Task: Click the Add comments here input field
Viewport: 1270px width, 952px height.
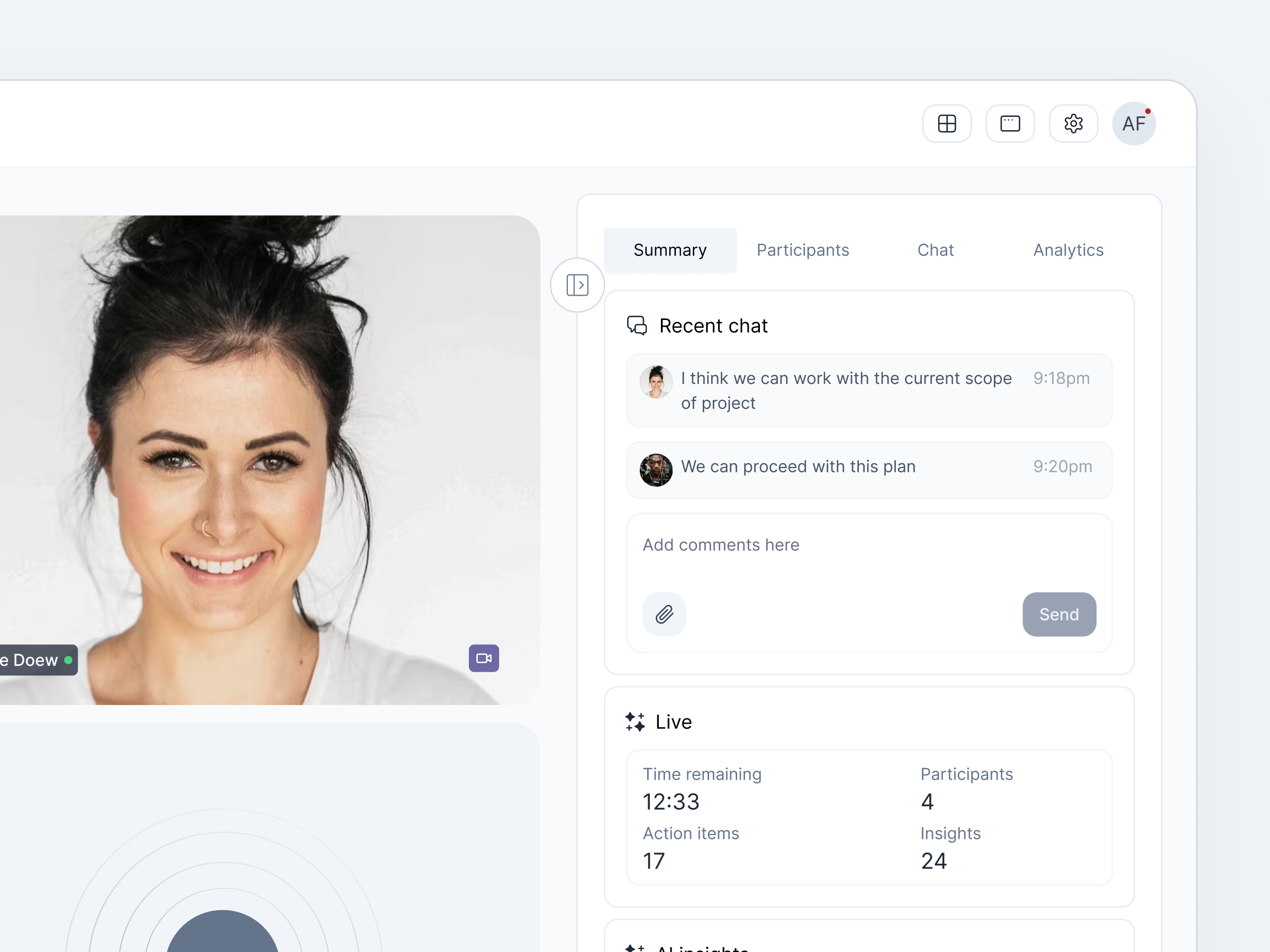Action: point(721,545)
